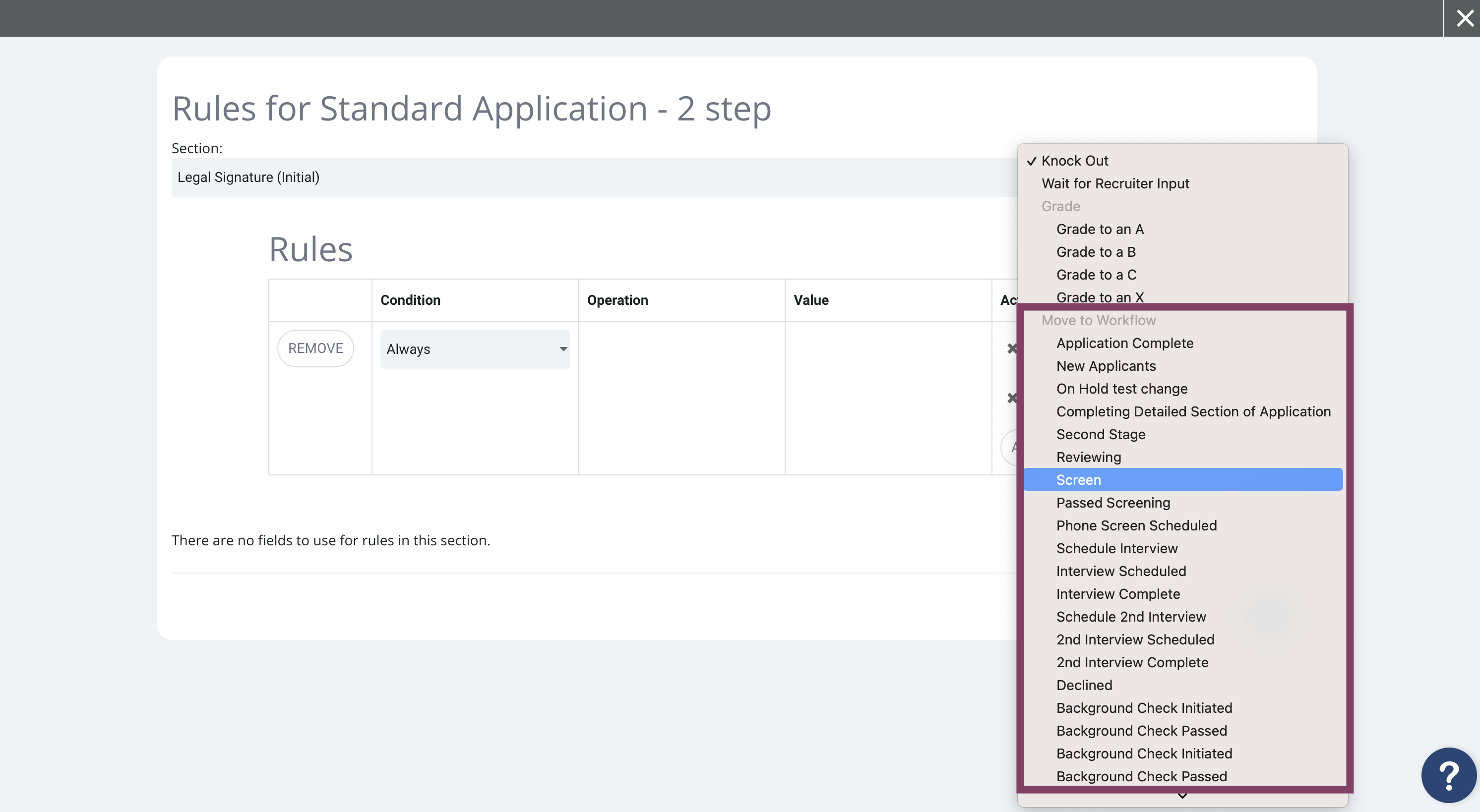Click the Rules heading
Screen dimensions: 1480x812
(x=311, y=249)
